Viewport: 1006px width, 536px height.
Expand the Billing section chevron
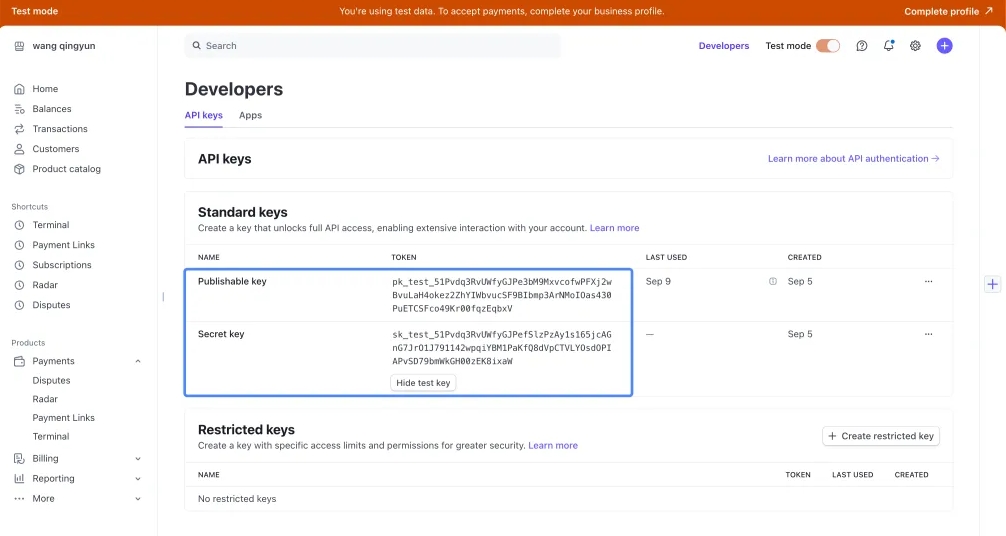coord(138,459)
